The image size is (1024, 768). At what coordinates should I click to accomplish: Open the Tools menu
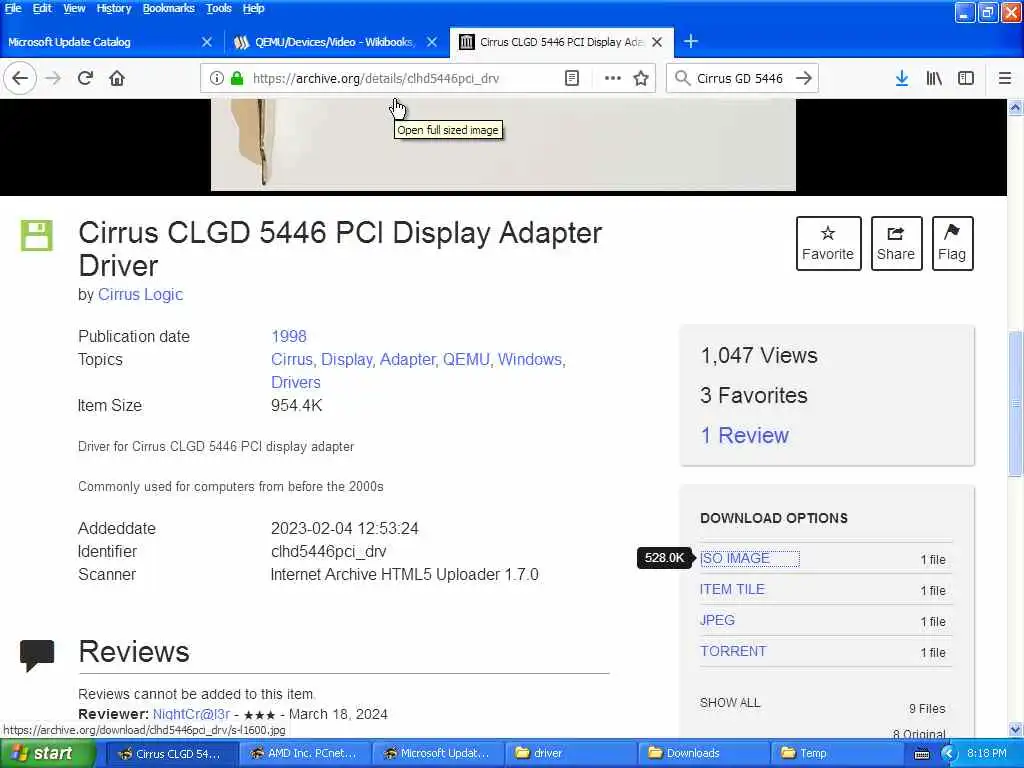click(219, 8)
